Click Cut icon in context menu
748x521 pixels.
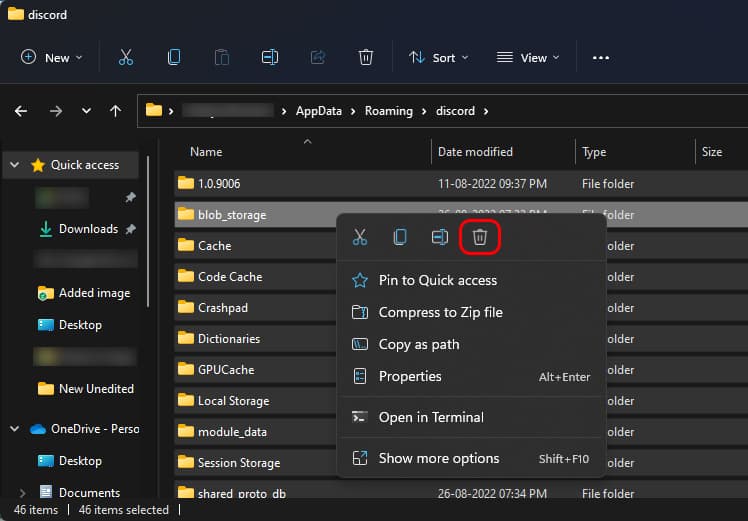[x=360, y=237]
